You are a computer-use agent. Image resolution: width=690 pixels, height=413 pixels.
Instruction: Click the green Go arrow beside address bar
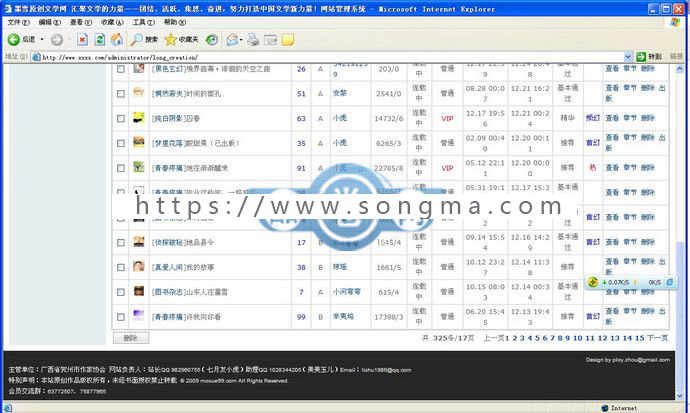pos(641,57)
